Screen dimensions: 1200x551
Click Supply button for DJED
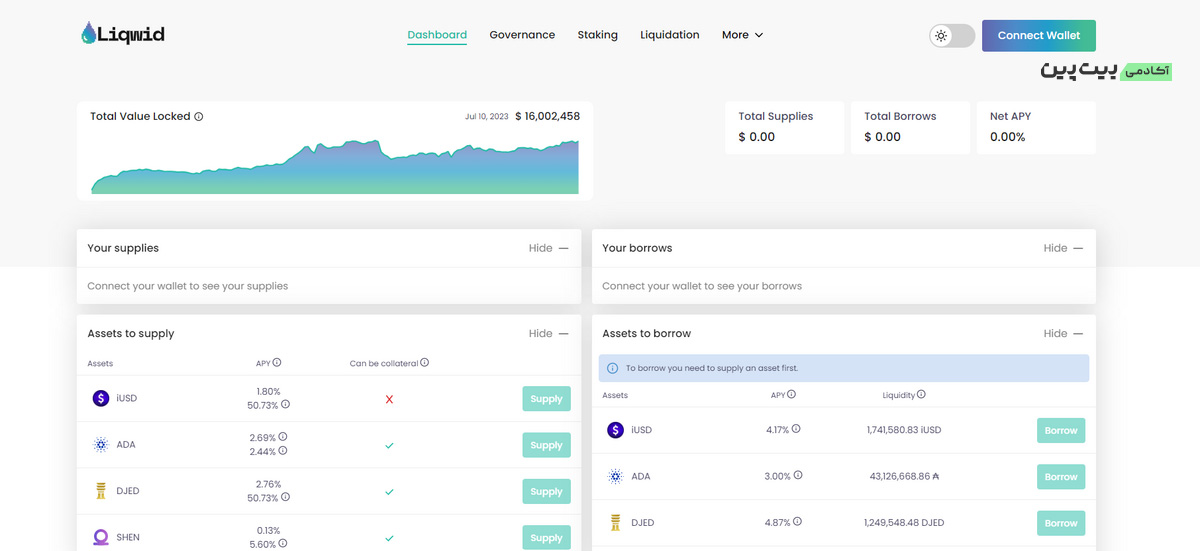(546, 491)
